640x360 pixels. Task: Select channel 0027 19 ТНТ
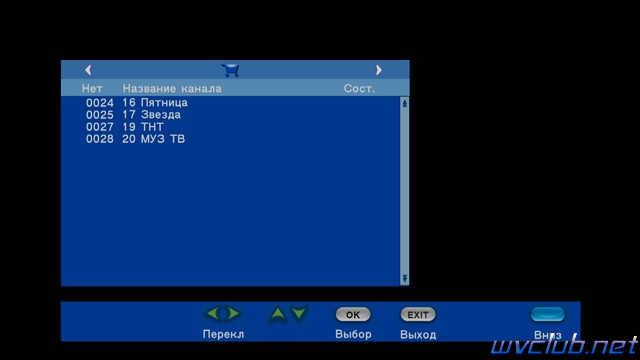[x=231, y=127]
